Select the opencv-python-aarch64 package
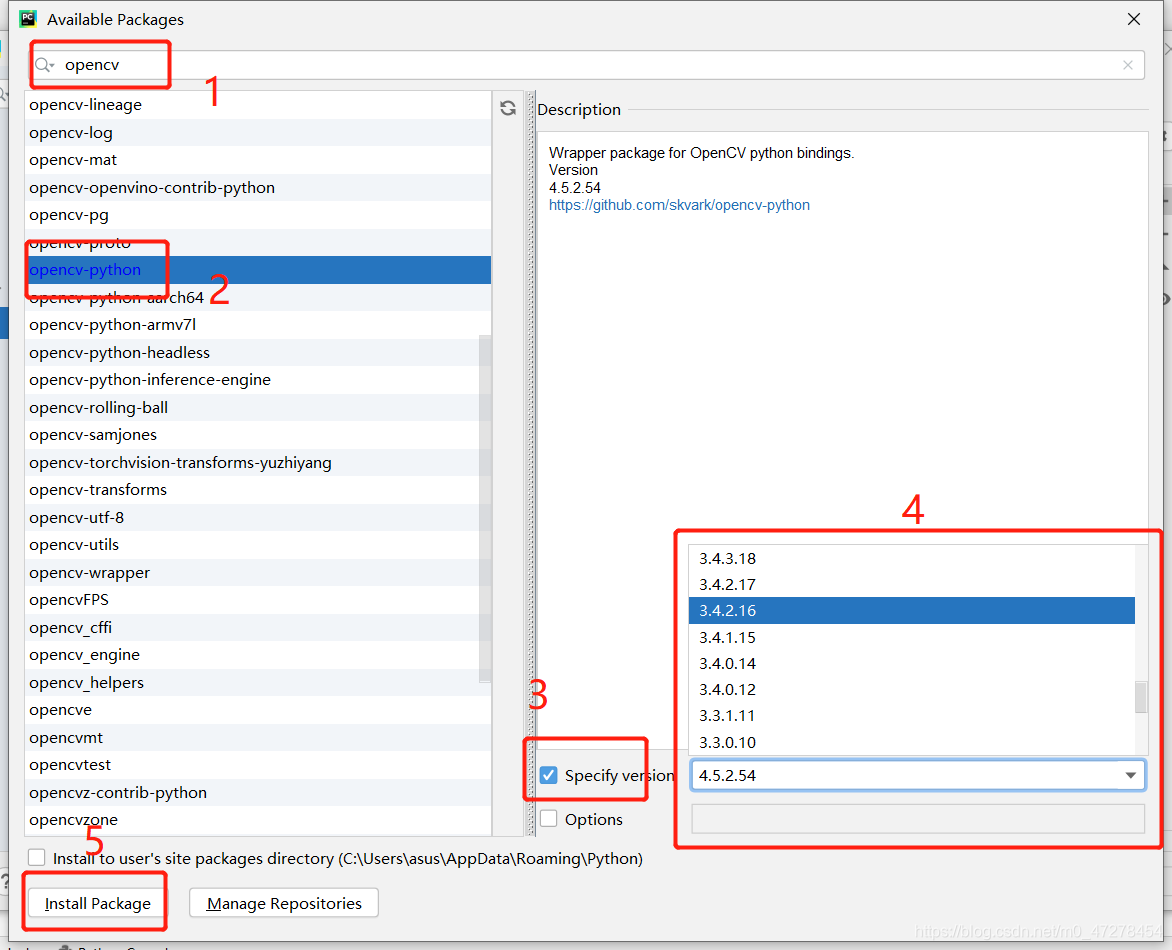Image resolution: width=1172 pixels, height=950 pixels. pos(258,297)
